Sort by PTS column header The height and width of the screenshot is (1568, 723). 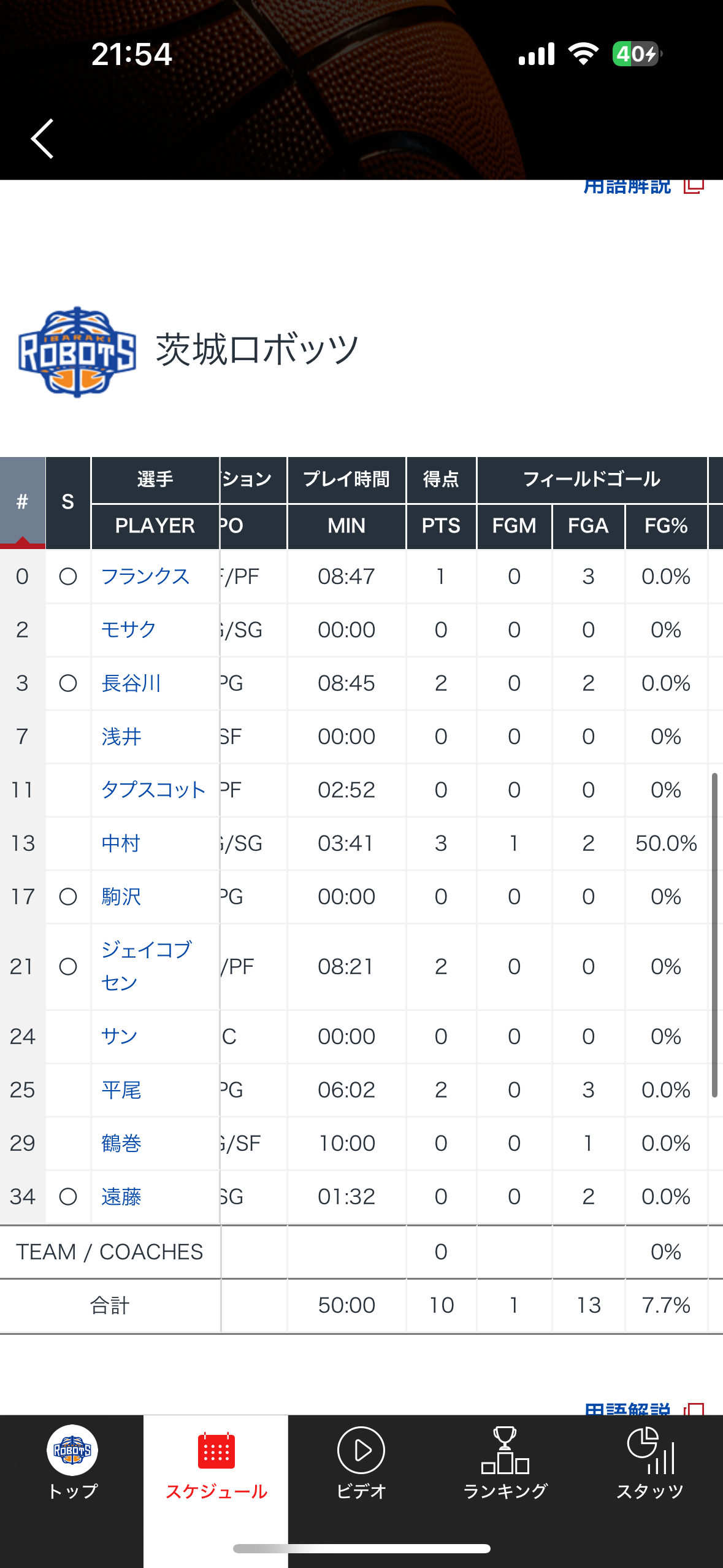pos(441,526)
